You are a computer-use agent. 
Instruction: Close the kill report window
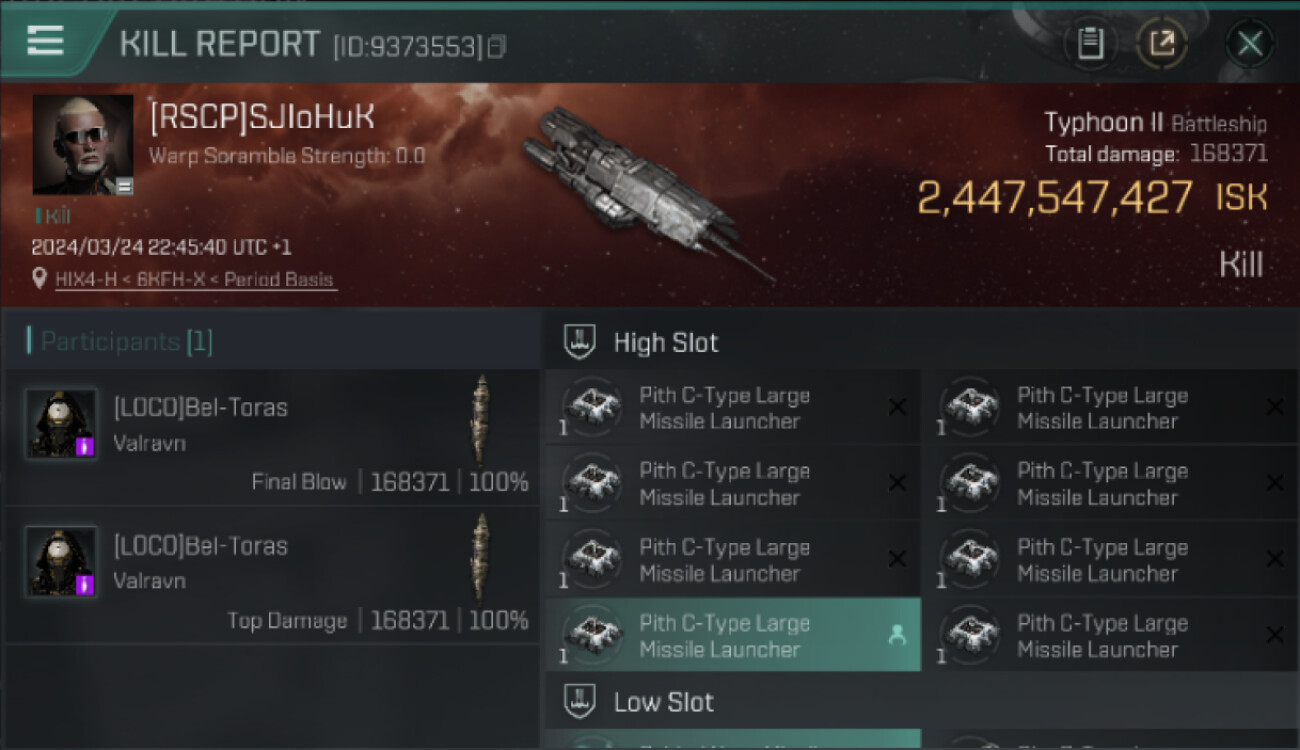click(1249, 43)
